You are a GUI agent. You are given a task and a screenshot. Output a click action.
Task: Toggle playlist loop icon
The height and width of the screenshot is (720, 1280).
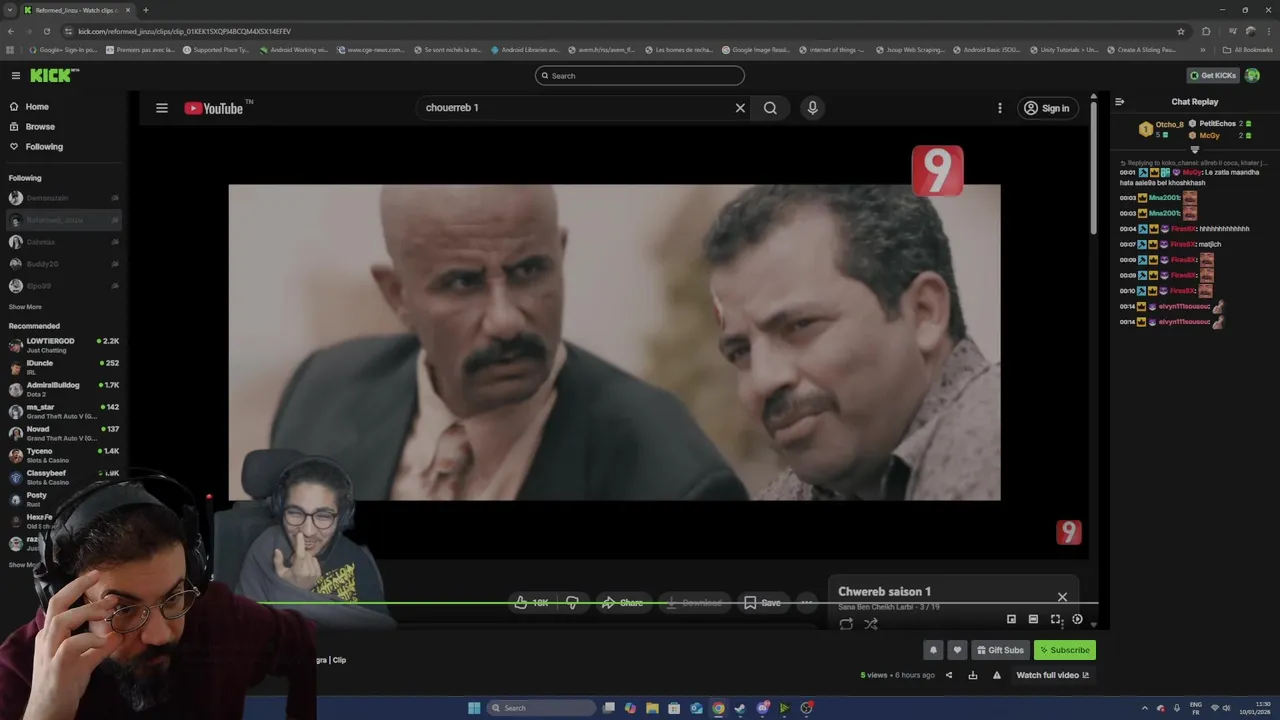[846, 624]
